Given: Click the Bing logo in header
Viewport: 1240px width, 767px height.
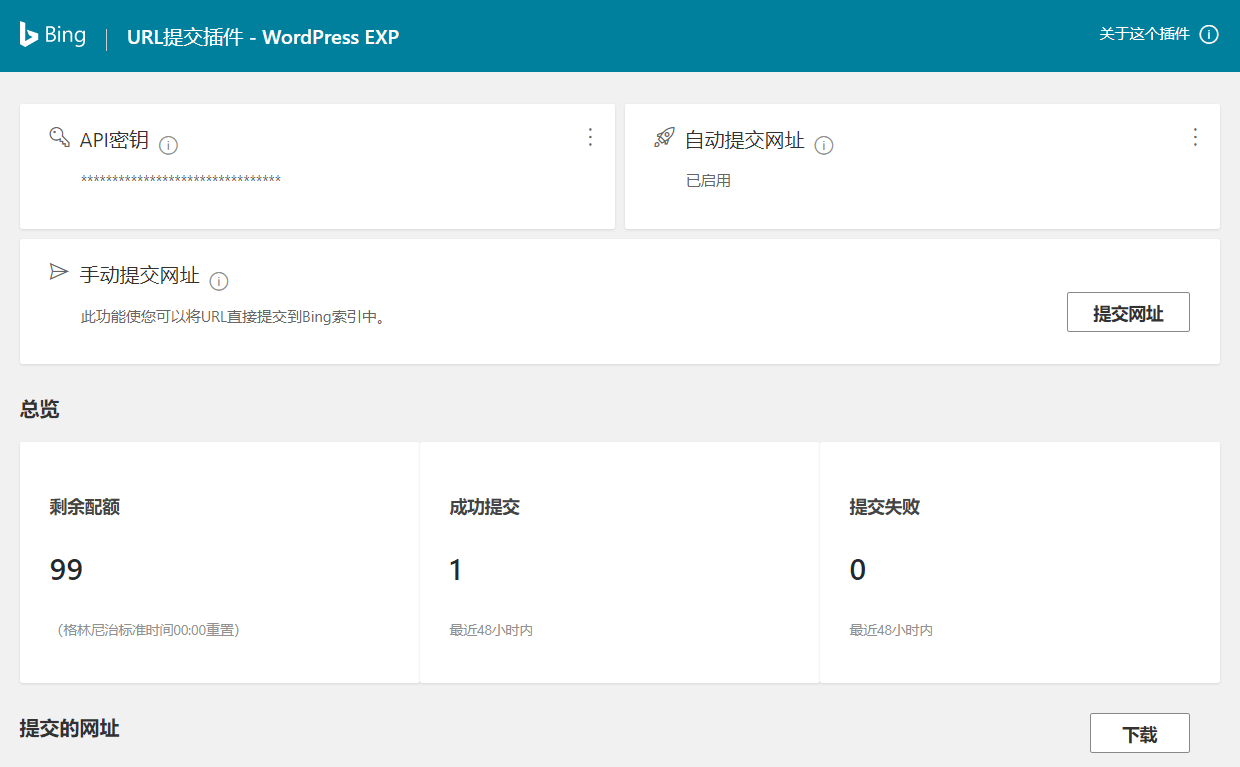Looking at the screenshot, I should pos(53,36).
